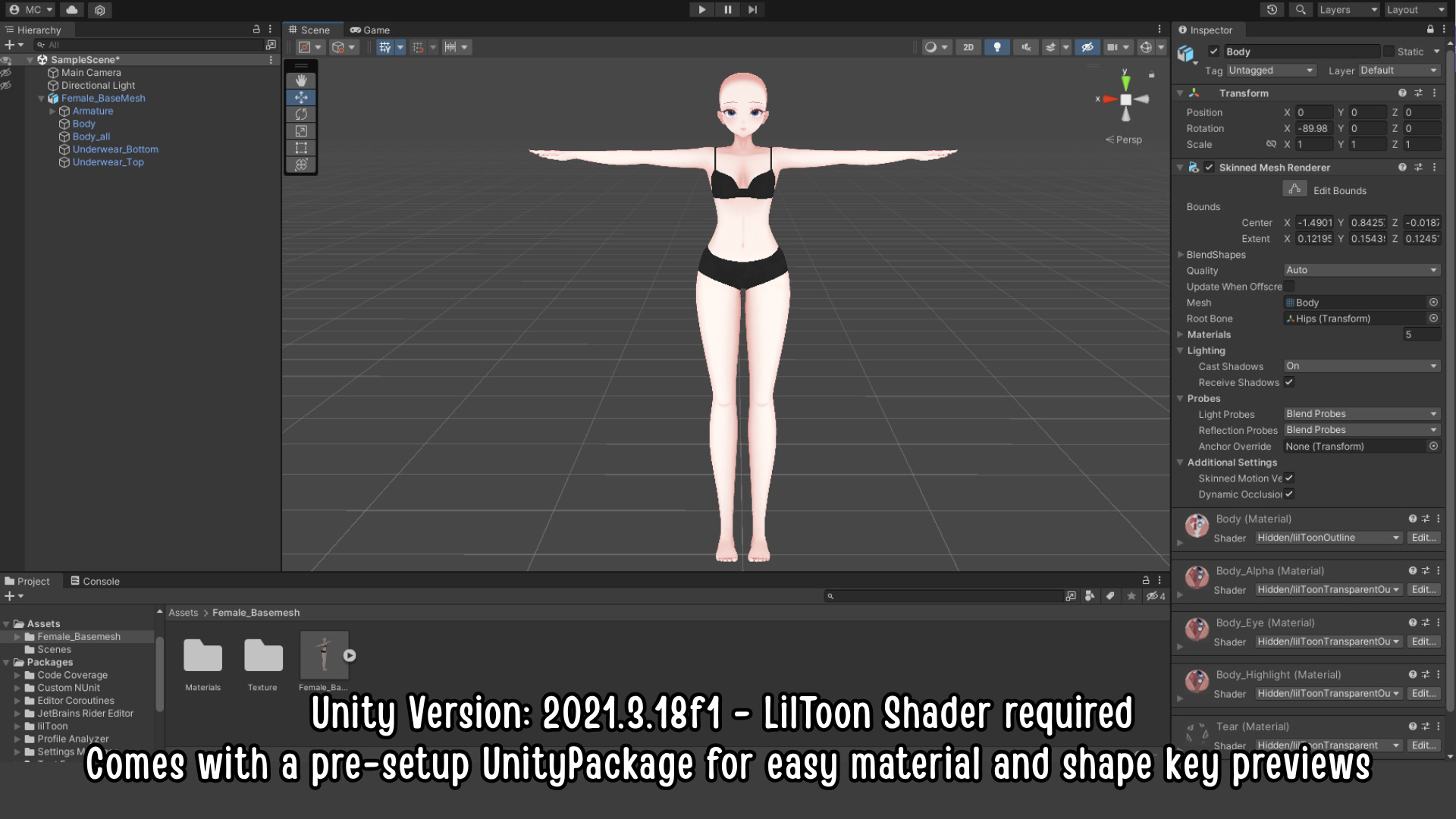This screenshot has width=1456, height=819.
Task: Select the combined Transform tool
Action: [301, 165]
